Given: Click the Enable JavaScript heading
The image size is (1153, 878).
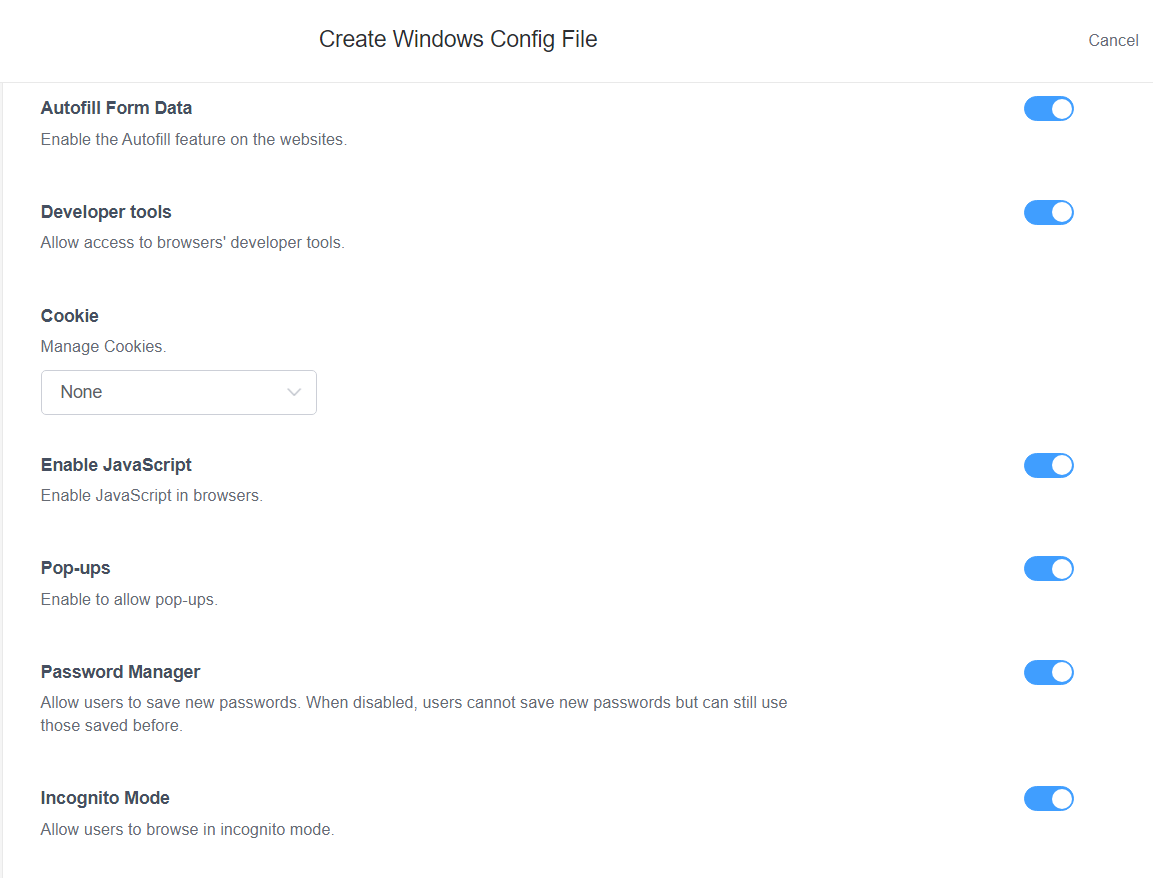Looking at the screenshot, I should (x=115, y=464).
